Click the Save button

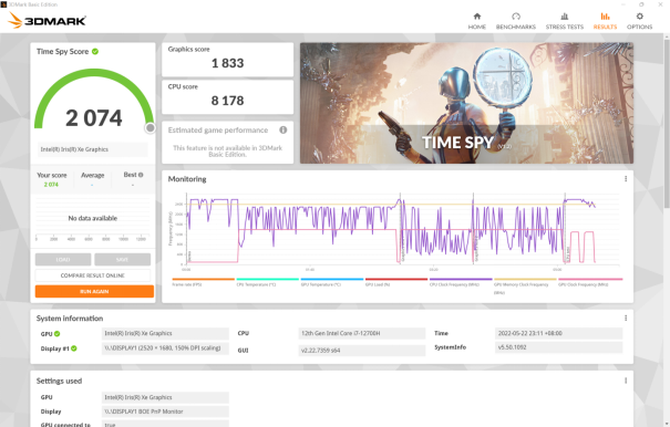[x=122, y=259]
